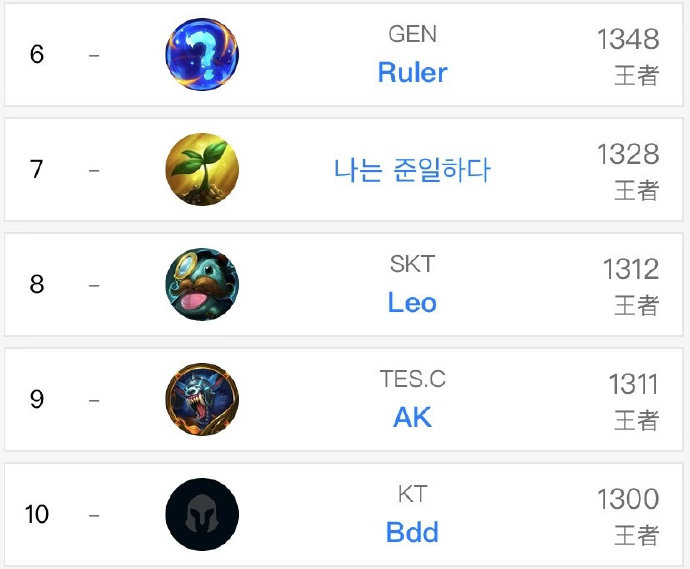690x569 pixels.
Task: Select the rank 10 number
Action: coord(37,514)
